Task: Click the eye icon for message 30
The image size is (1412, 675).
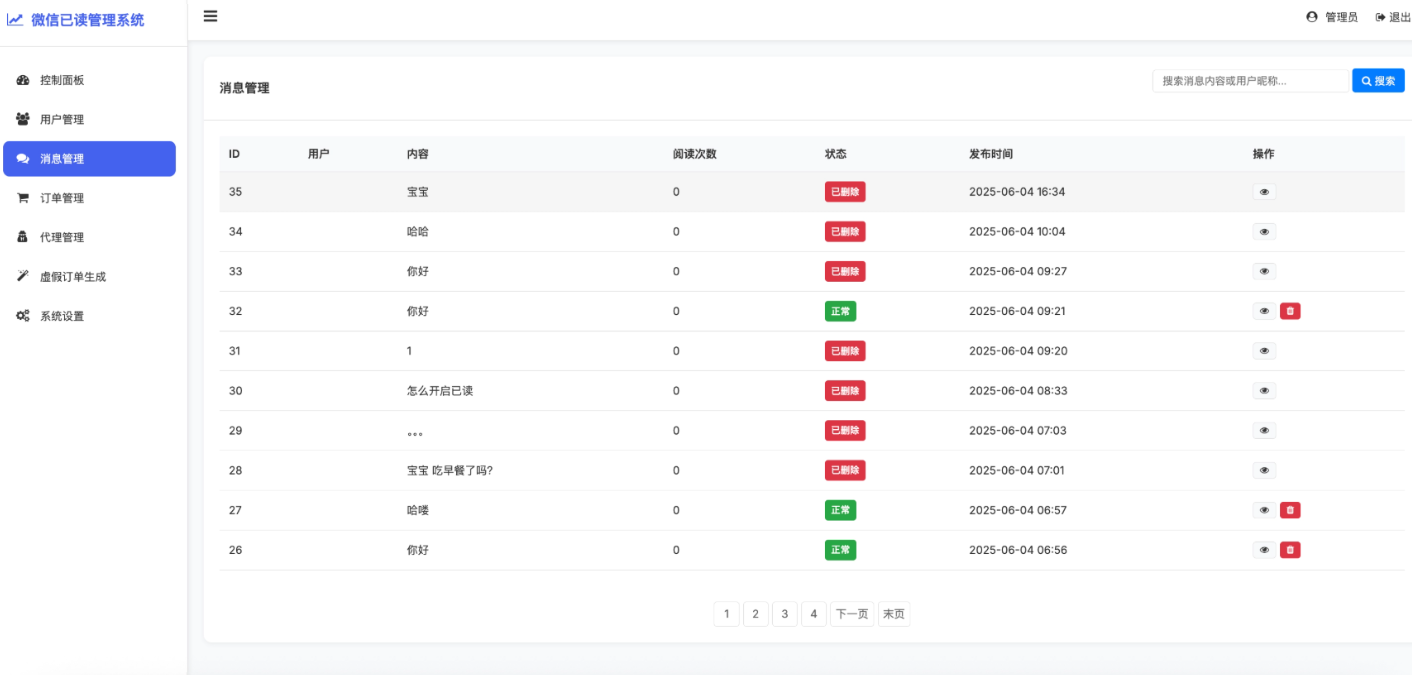Action: (1264, 390)
